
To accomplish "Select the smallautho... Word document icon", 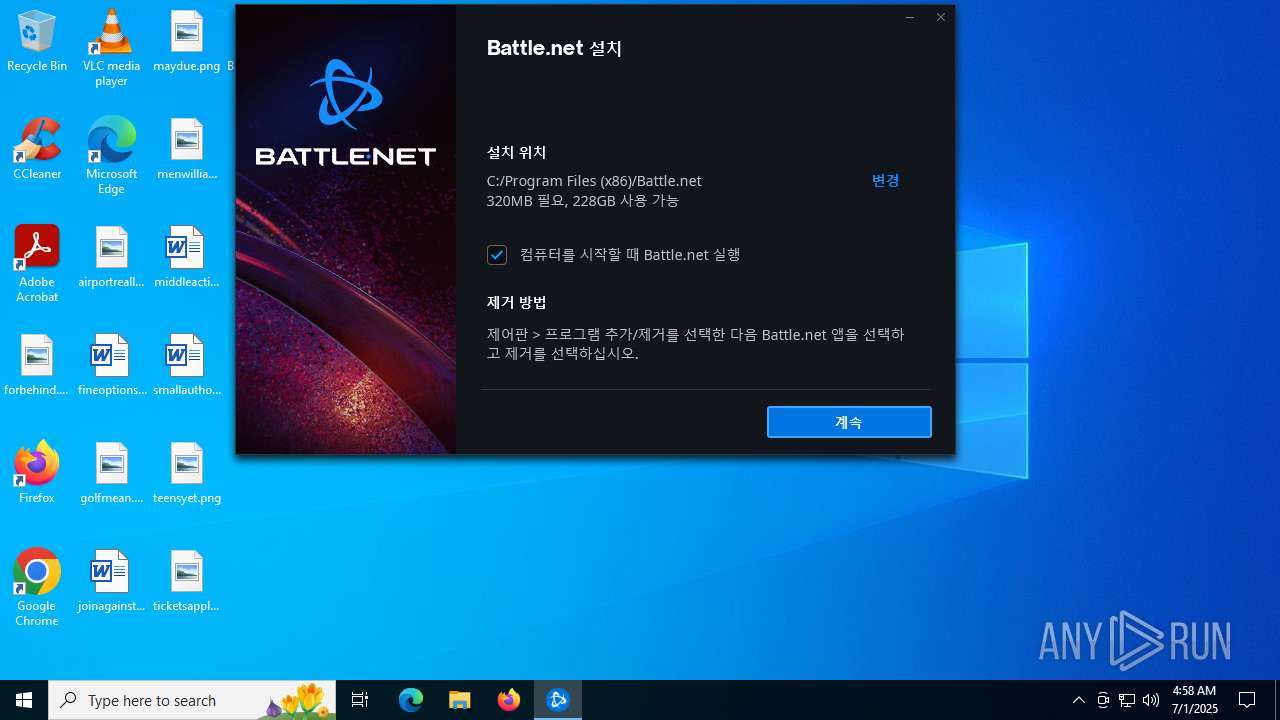I will pyautogui.click(x=187, y=366).
